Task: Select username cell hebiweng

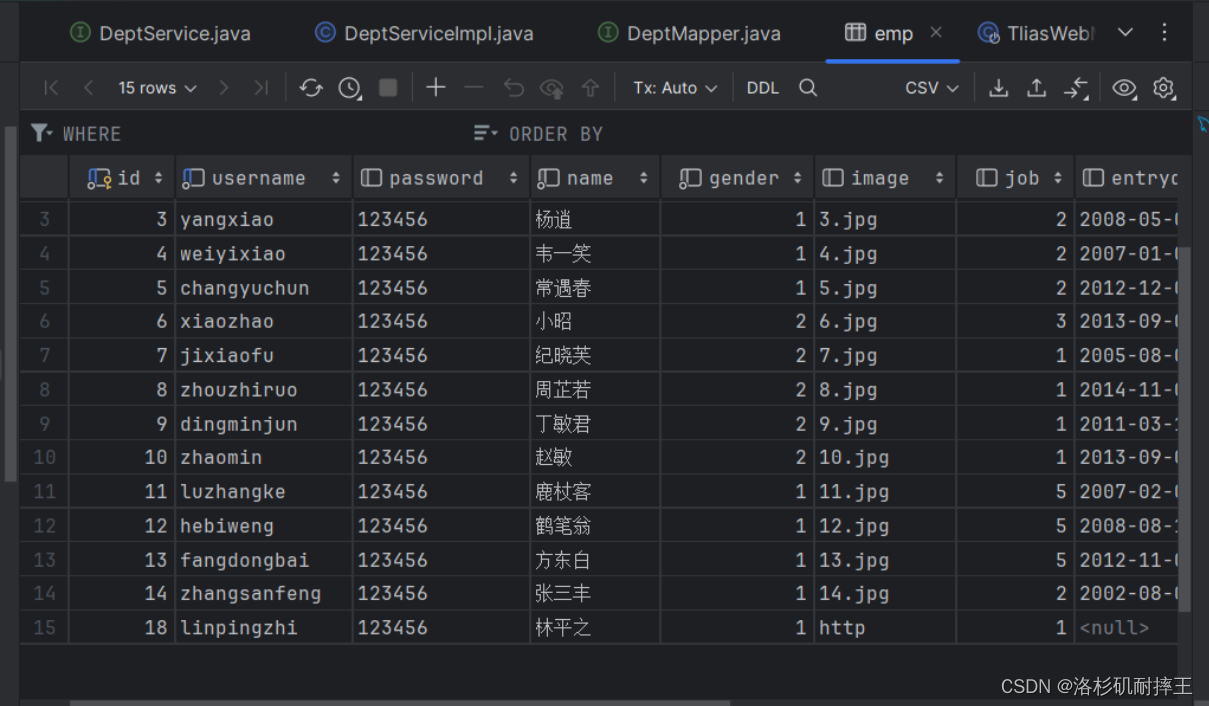Action: (264, 525)
